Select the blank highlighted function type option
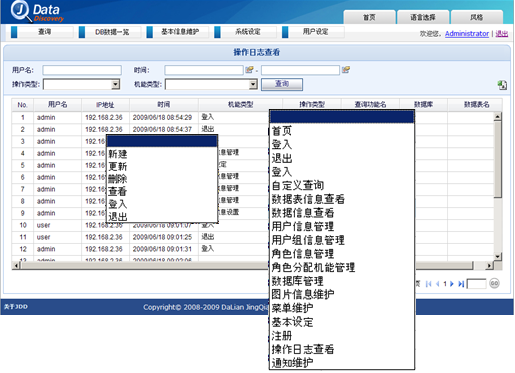Image resolution: width=515 pixels, height=373 pixels. click(342, 117)
